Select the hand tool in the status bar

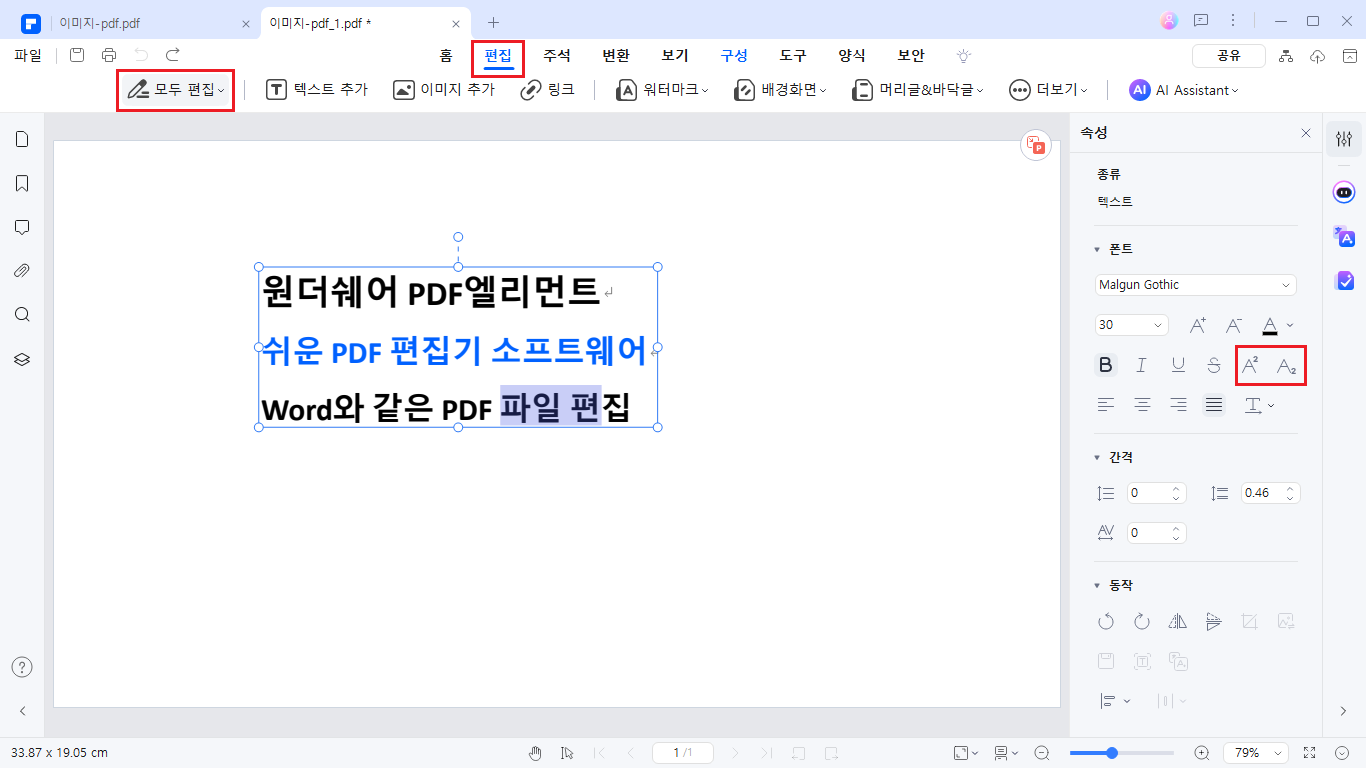coord(536,753)
